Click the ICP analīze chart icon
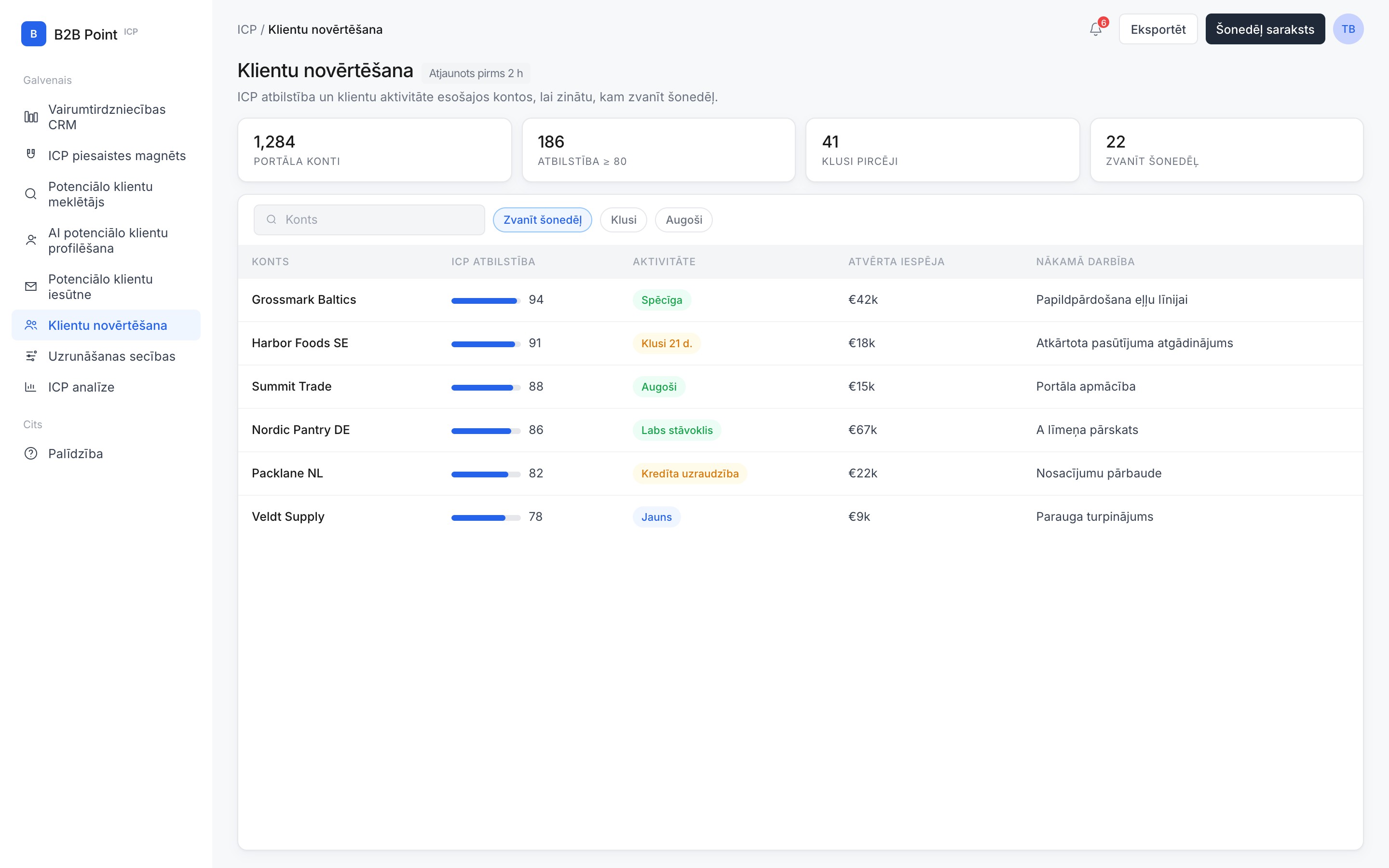Image resolution: width=1389 pixels, height=868 pixels. coord(31,387)
